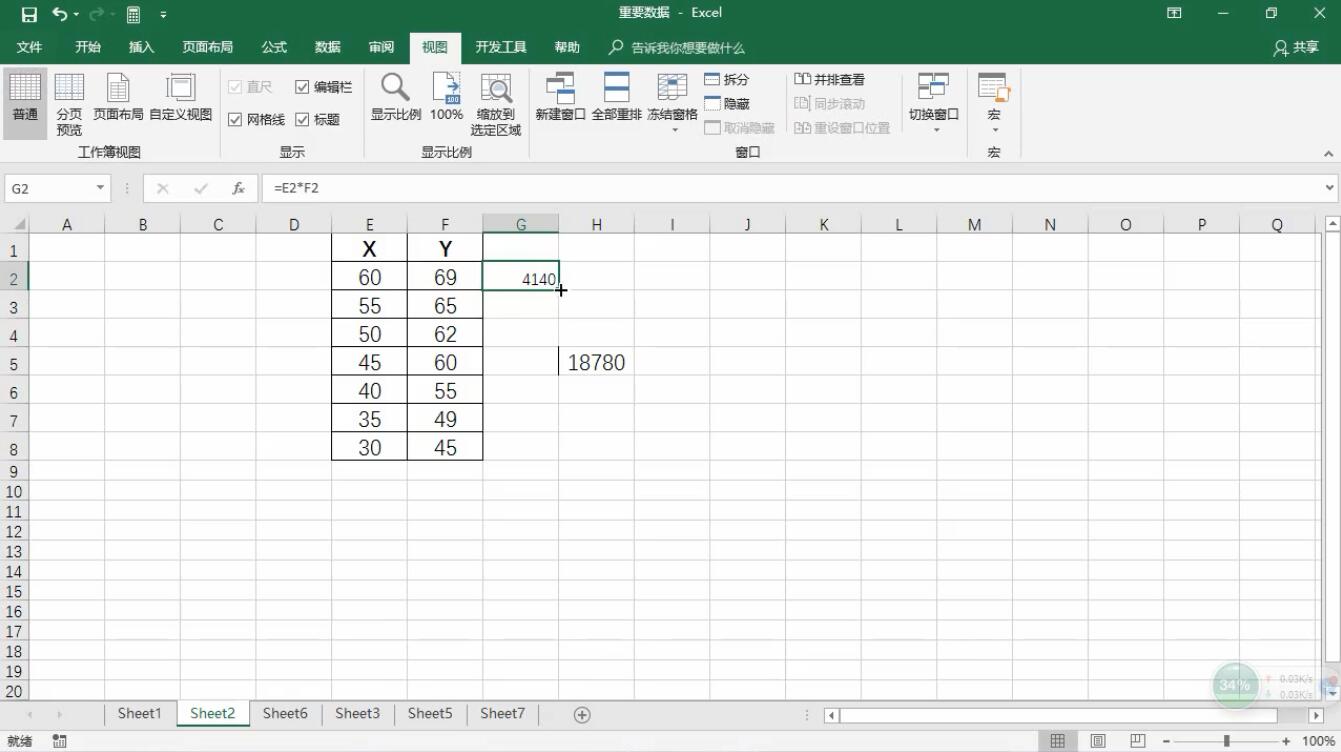Select the entire sheet with corner button
The image size is (1341, 752).
[15, 225]
